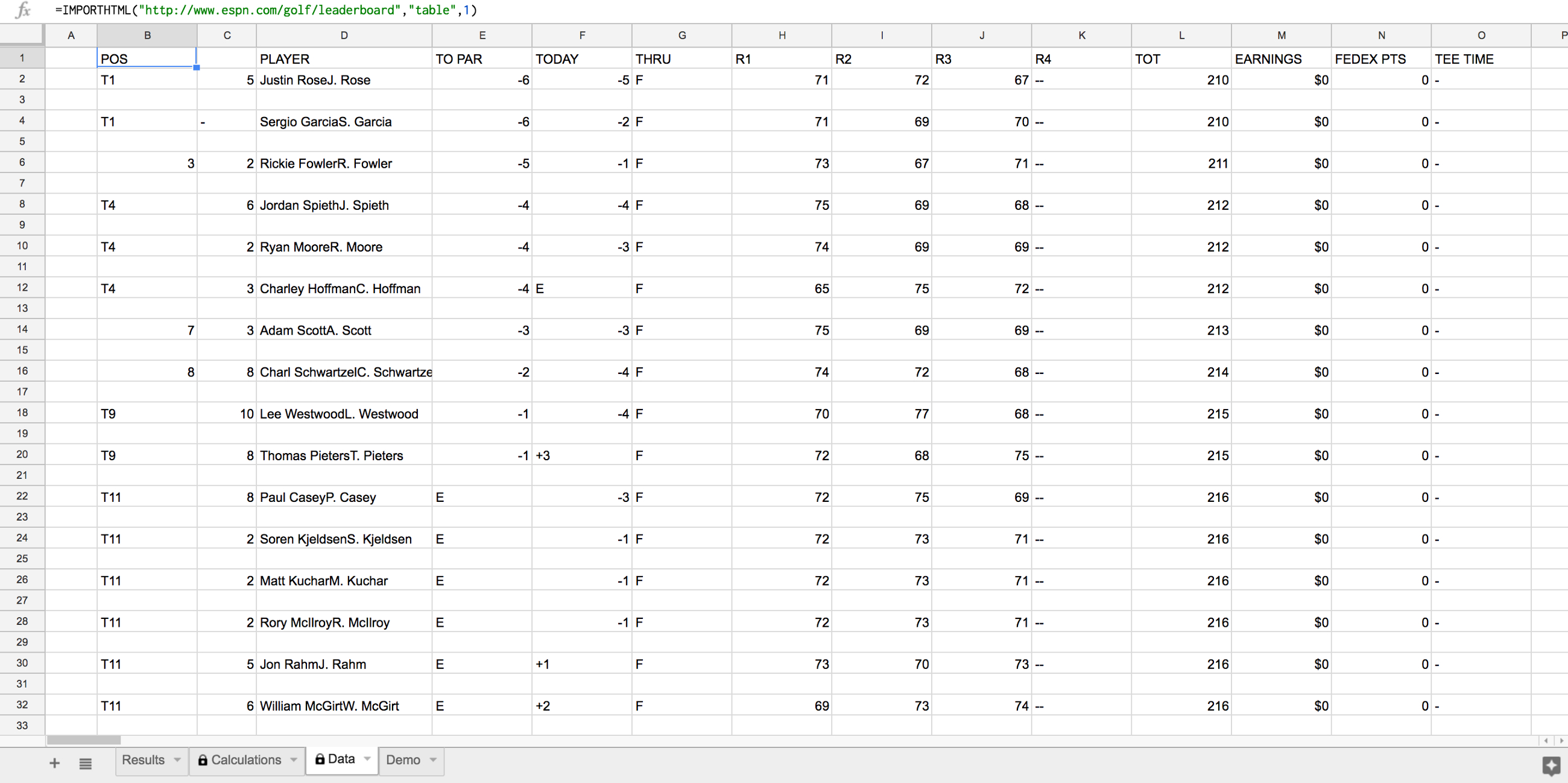Select cell Adam ScottA. Scott
This screenshot has height=783, width=1568.
pyautogui.click(x=344, y=330)
